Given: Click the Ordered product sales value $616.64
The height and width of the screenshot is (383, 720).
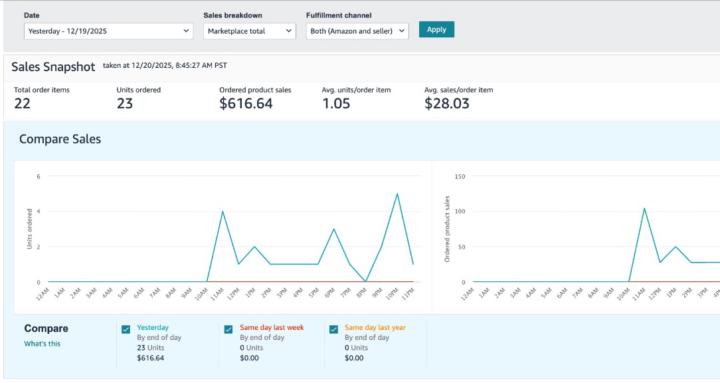Looking at the screenshot, I should pos(246,103).
